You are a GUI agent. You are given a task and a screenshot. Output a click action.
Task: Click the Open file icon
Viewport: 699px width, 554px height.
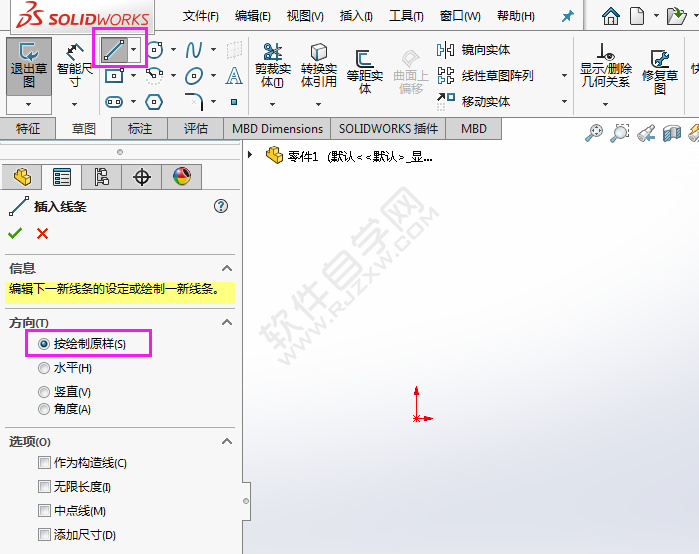pyautogui.click(x=676, y=16)
